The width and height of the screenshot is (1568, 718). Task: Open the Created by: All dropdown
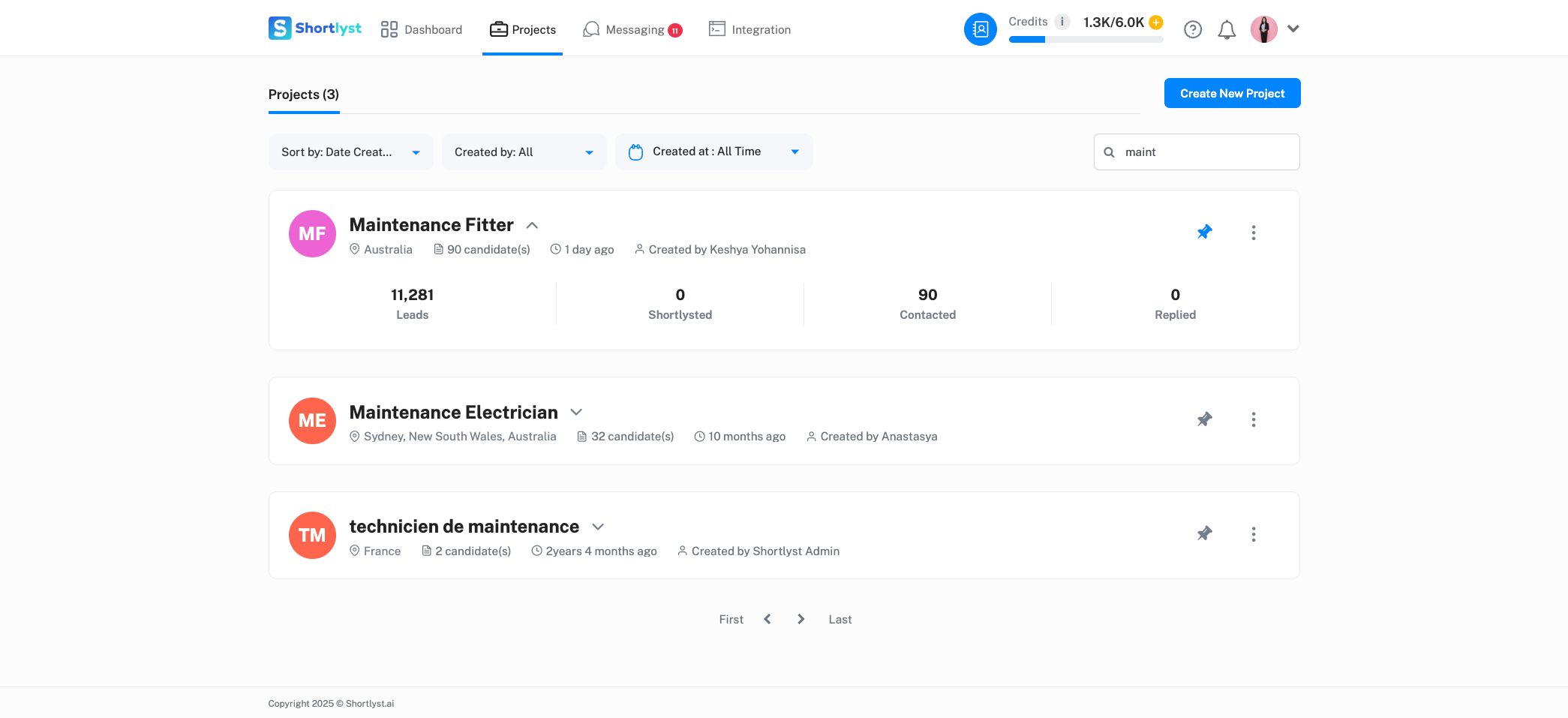pos(523,152)
